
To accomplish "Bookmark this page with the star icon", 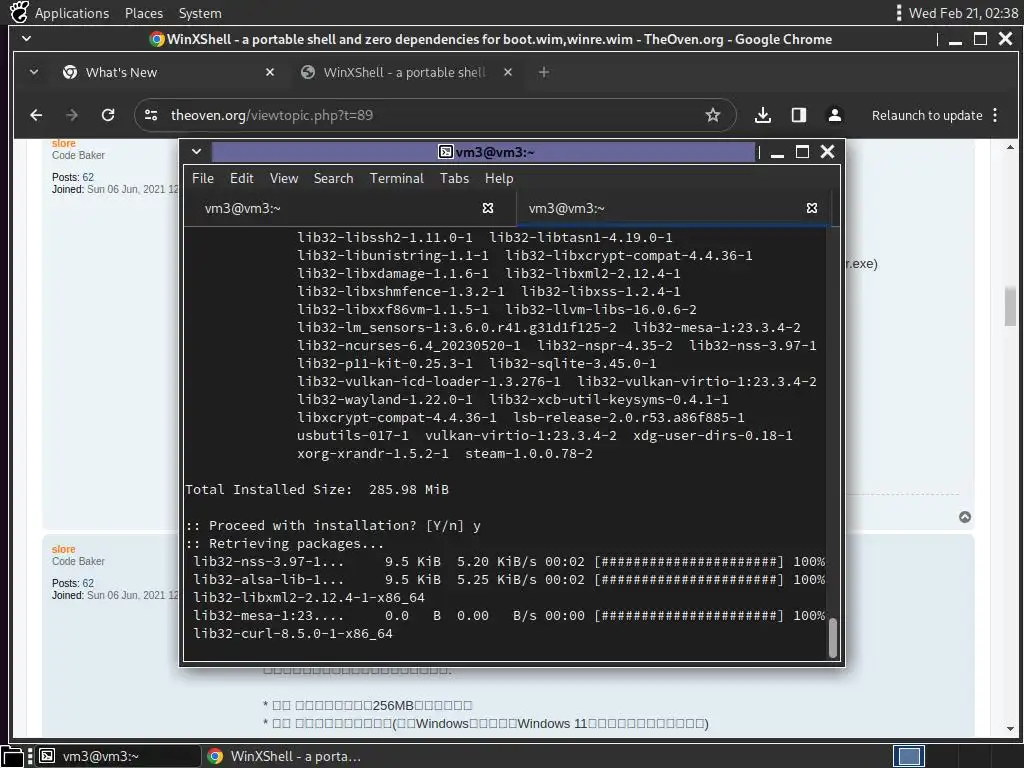I will coord(712,116).
